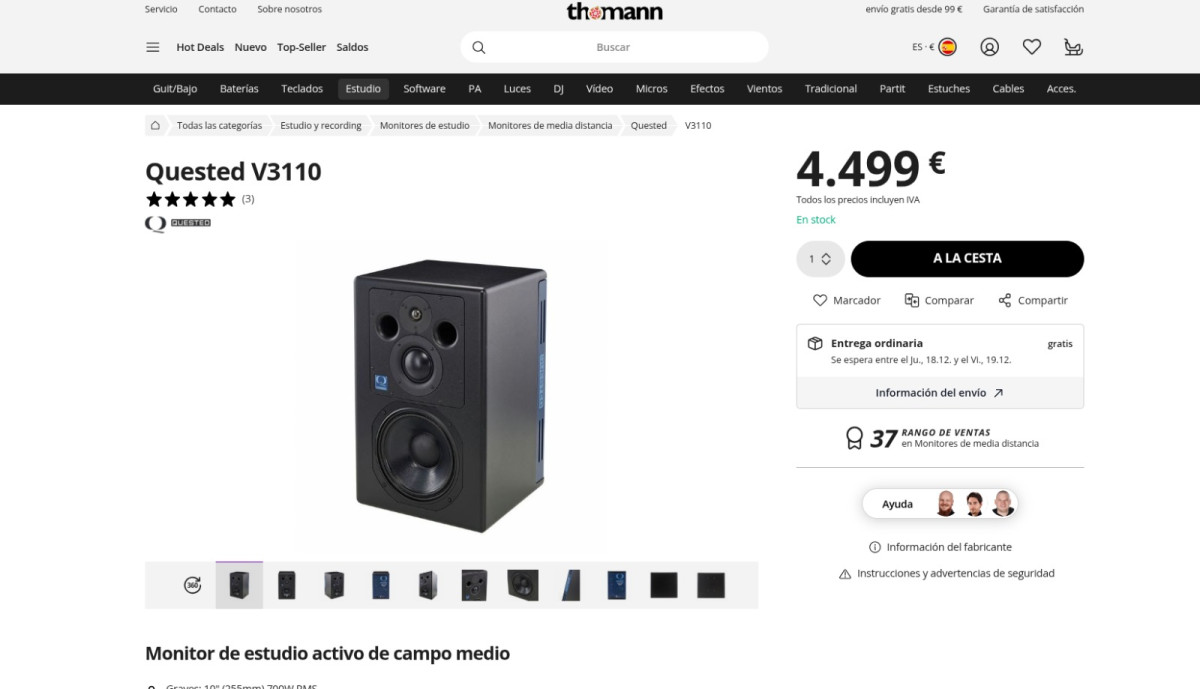This screenshot has width=1200, height=689.
Task: Select the Estudio category tab
Action: pyautogui.click(x=363, y=89)
